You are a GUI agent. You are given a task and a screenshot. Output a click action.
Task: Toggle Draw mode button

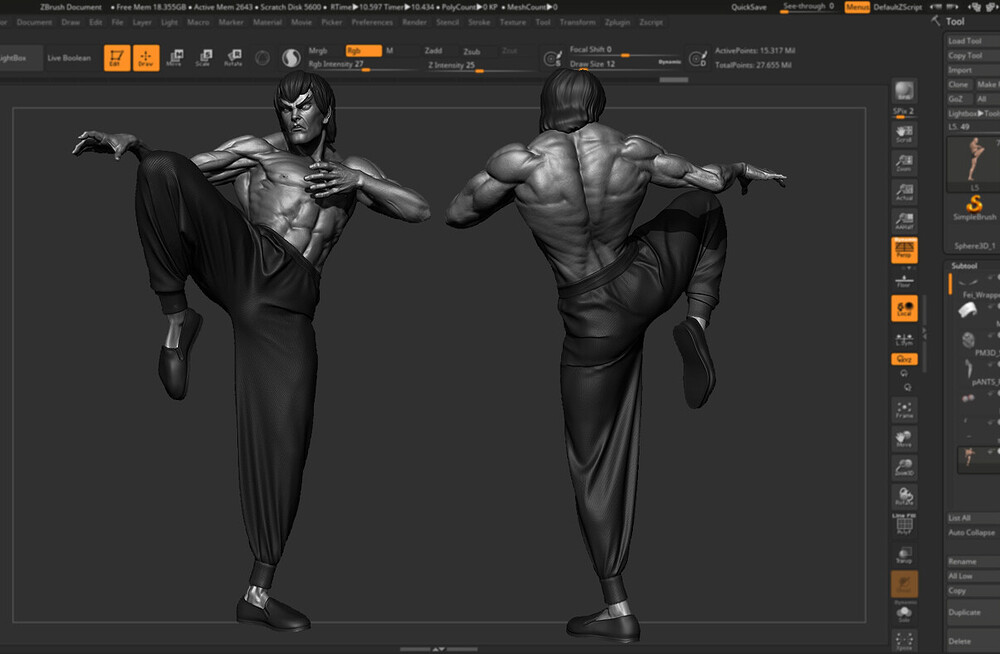(146, 58)
